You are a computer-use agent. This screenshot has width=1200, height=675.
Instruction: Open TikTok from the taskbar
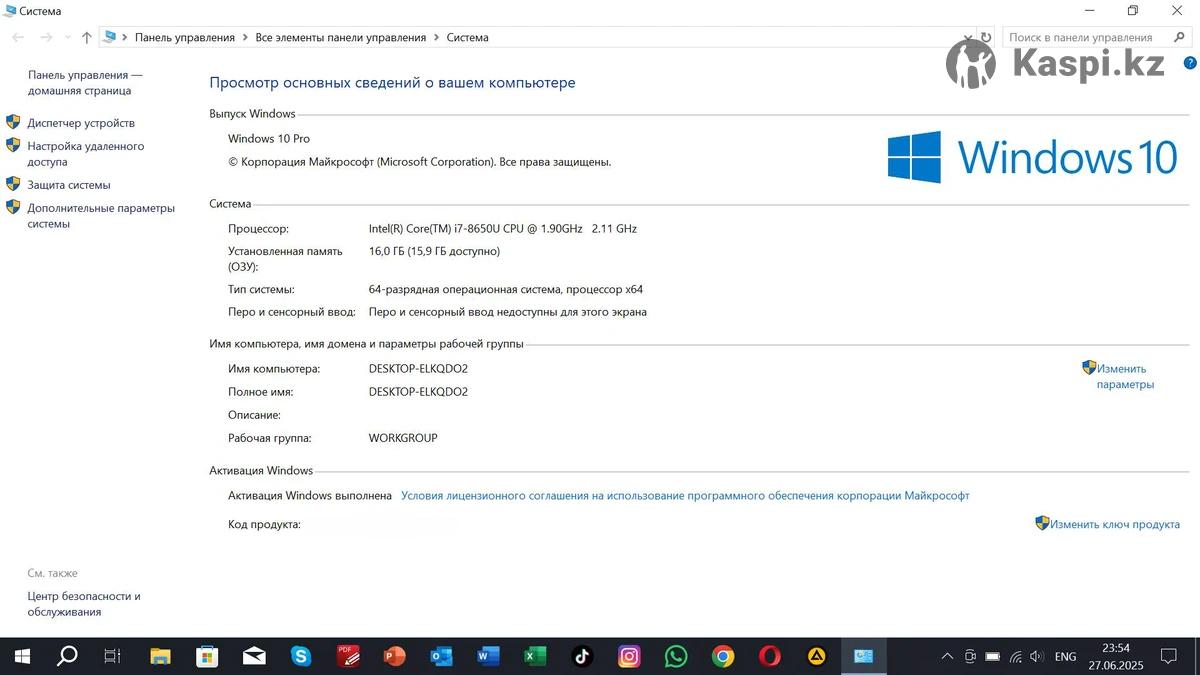[x=582, y=657]
